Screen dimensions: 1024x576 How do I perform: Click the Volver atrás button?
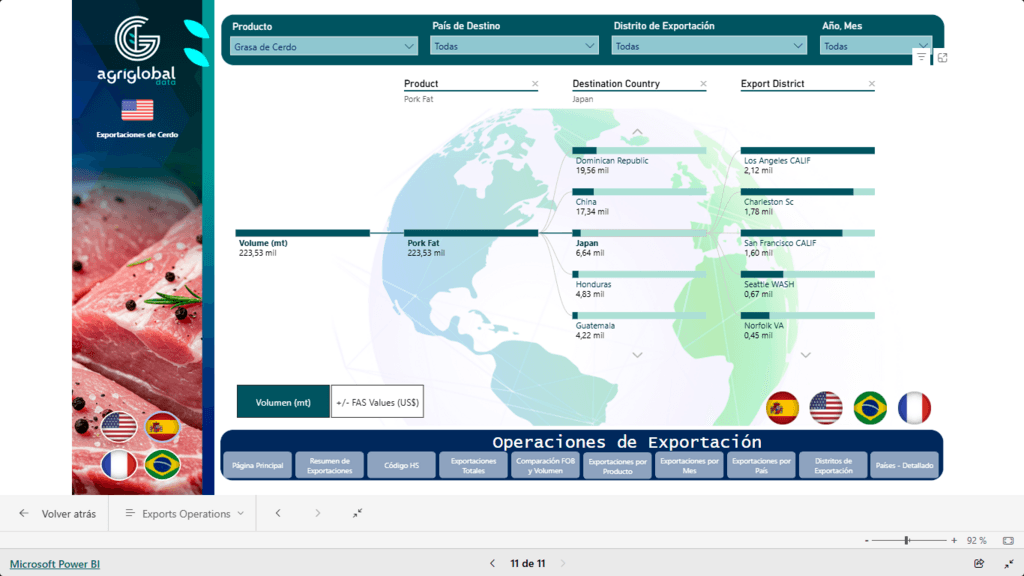(58, 513)
